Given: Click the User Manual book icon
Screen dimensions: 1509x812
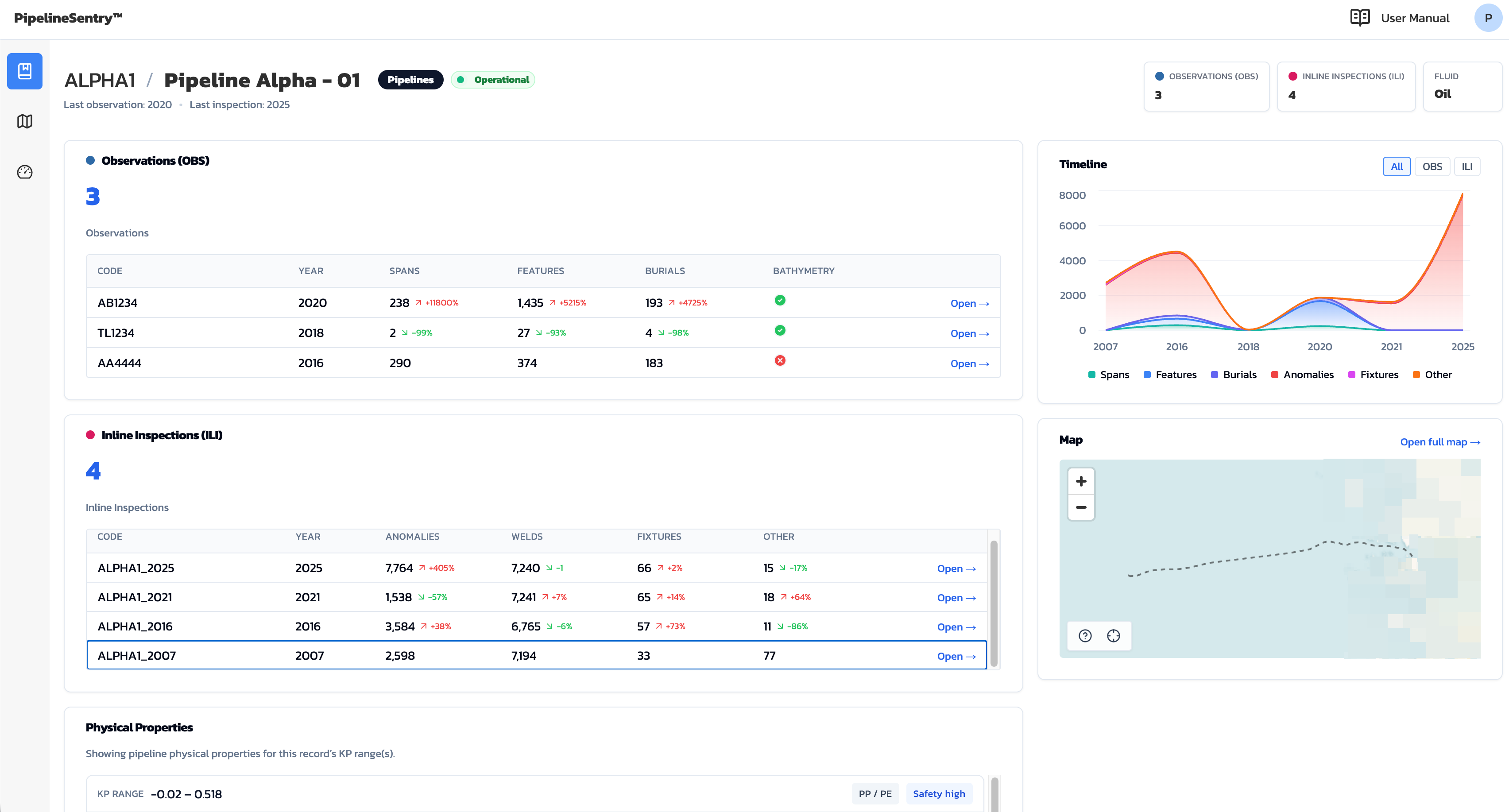Looking at the screenshot, I should point(1360,18).
